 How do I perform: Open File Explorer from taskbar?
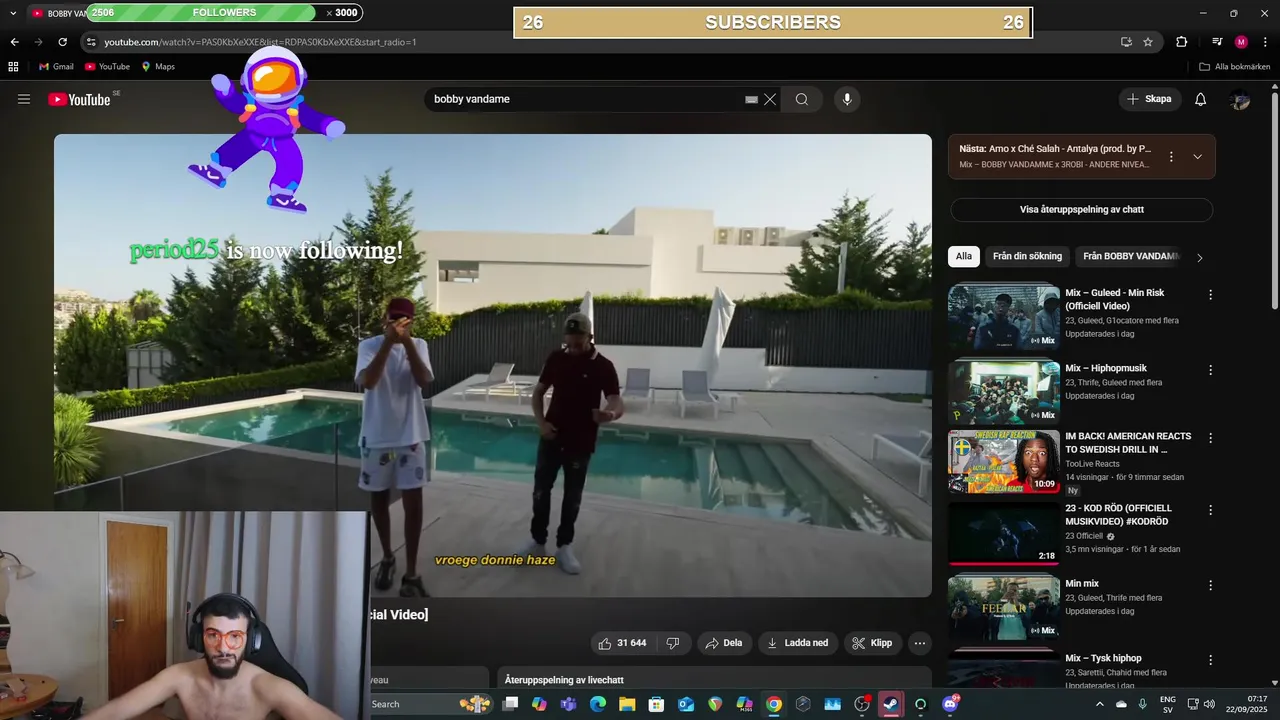(x=627, y=704)
